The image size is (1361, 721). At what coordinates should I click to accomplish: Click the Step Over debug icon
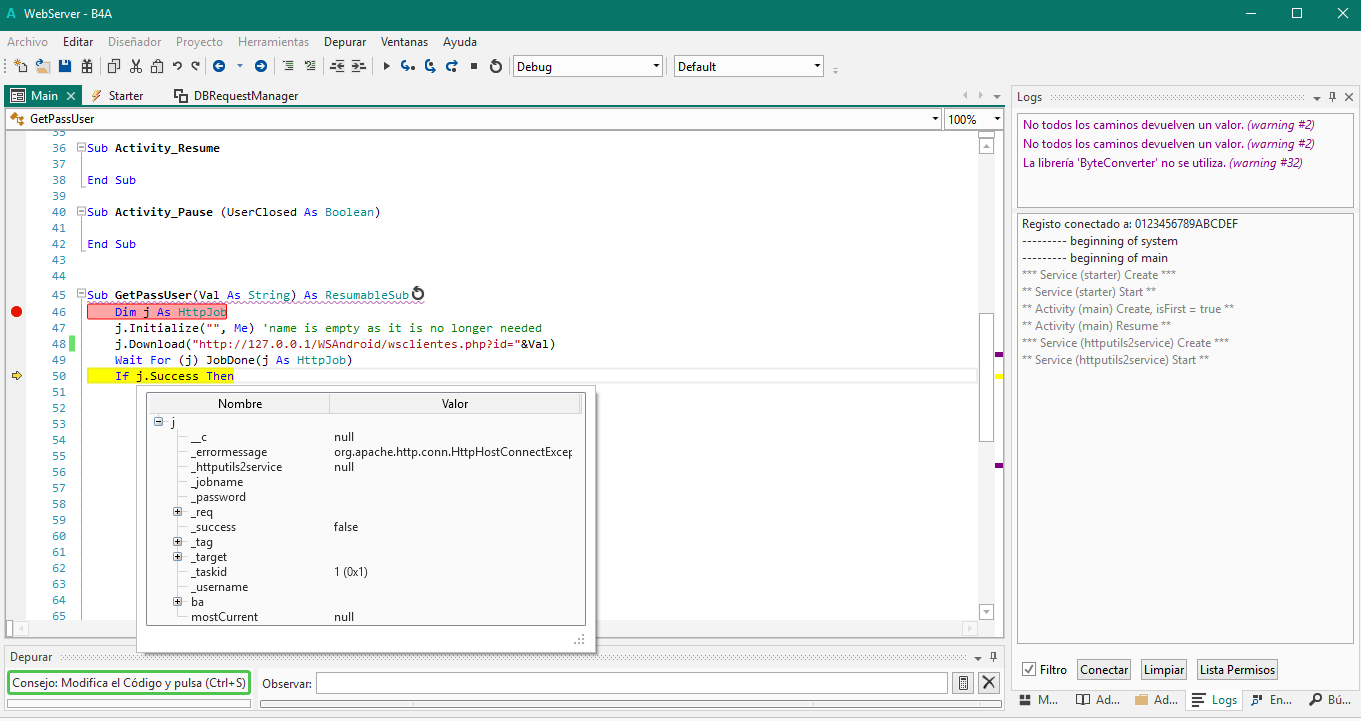(x=430, y=67)
